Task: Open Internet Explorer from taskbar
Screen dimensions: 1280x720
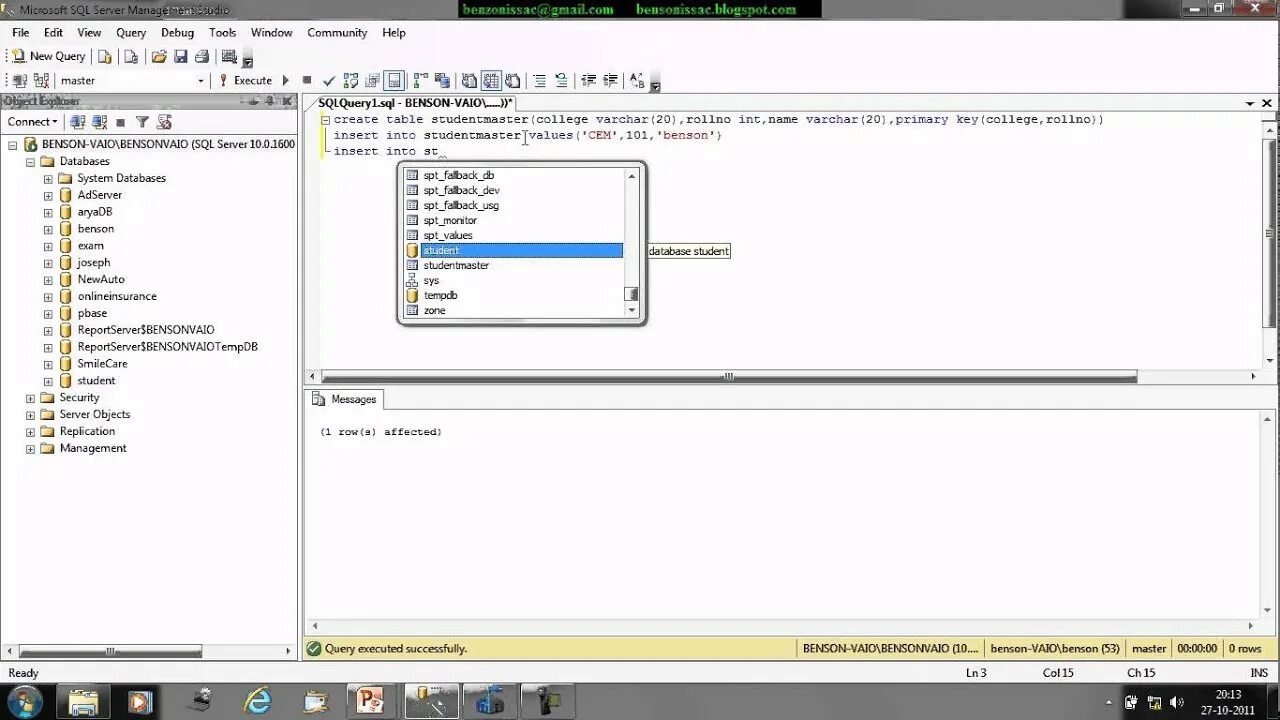Action: tap(257, 701)
